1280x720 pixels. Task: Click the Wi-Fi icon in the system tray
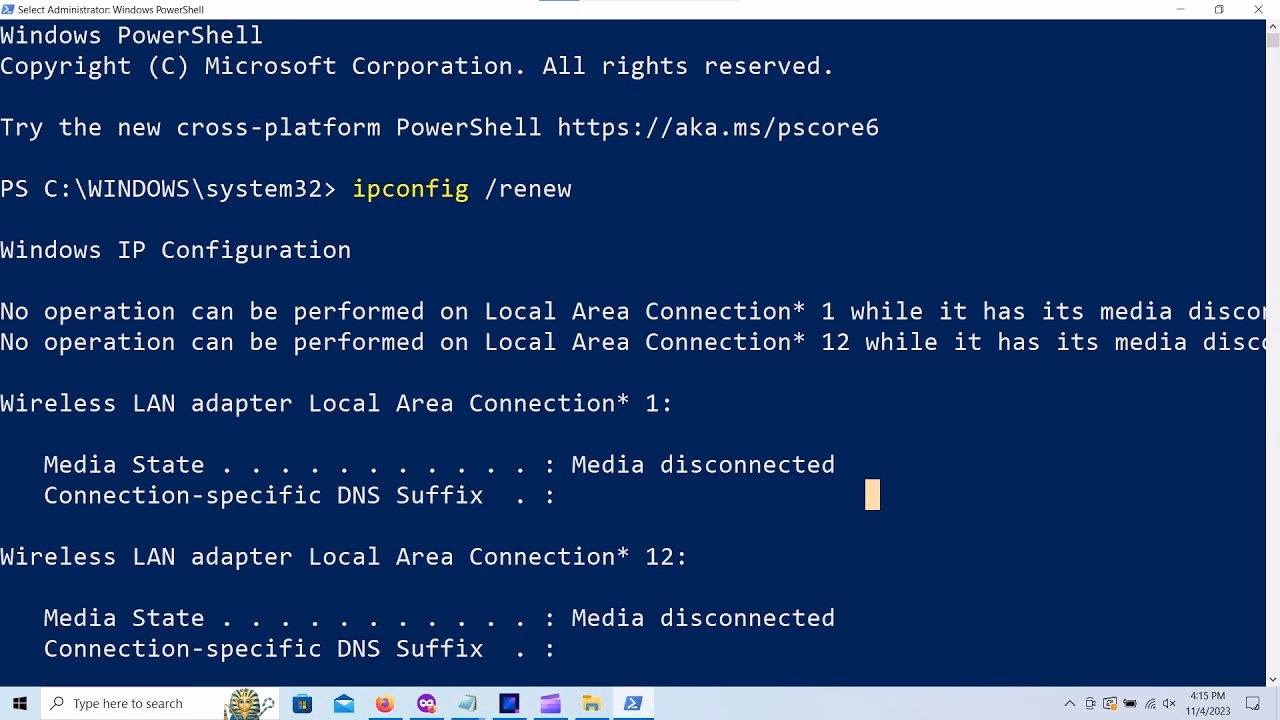point(1149,703)
